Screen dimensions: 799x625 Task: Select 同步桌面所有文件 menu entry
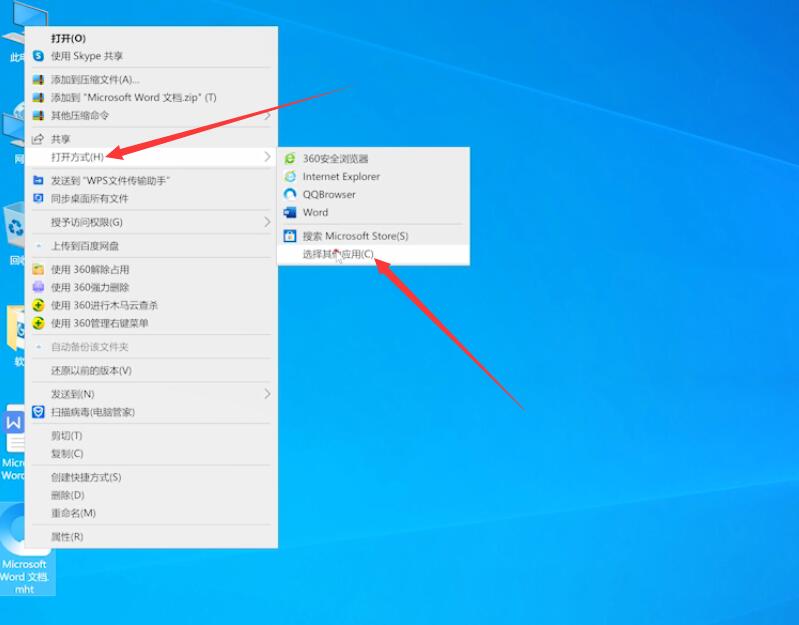(151, 198)
